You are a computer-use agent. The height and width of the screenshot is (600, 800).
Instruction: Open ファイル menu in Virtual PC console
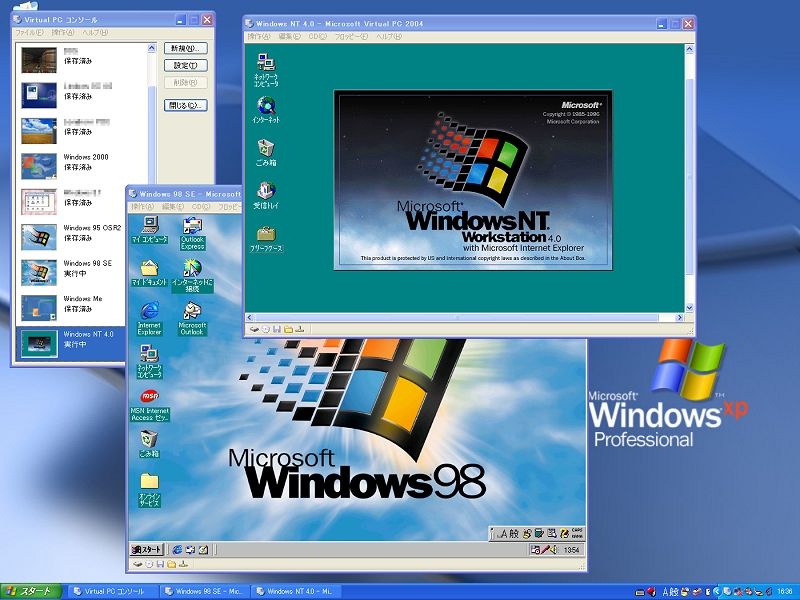coord(29,32)
